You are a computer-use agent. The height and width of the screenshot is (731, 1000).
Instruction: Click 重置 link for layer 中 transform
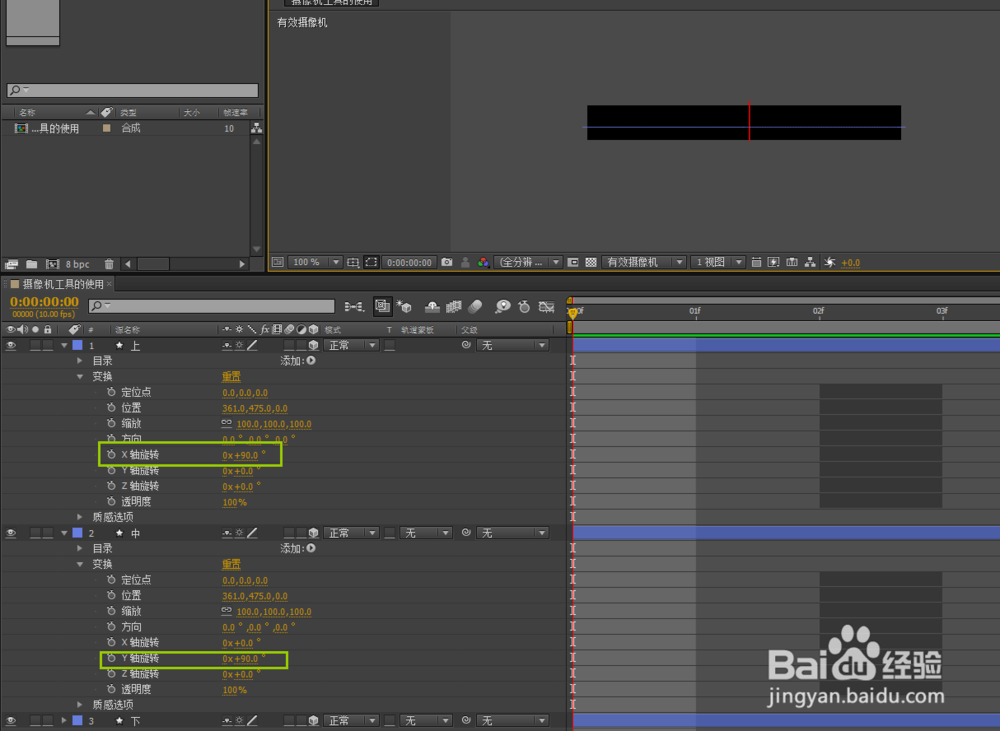tap(232, 564)
